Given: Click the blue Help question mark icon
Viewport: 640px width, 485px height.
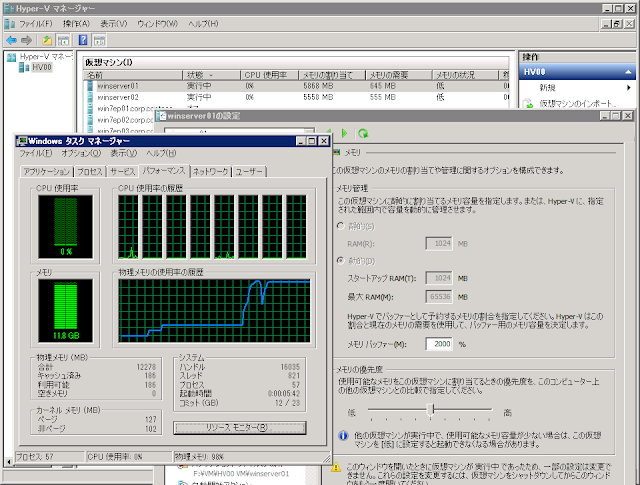Looking at the screenshot, I should [83, 40].
